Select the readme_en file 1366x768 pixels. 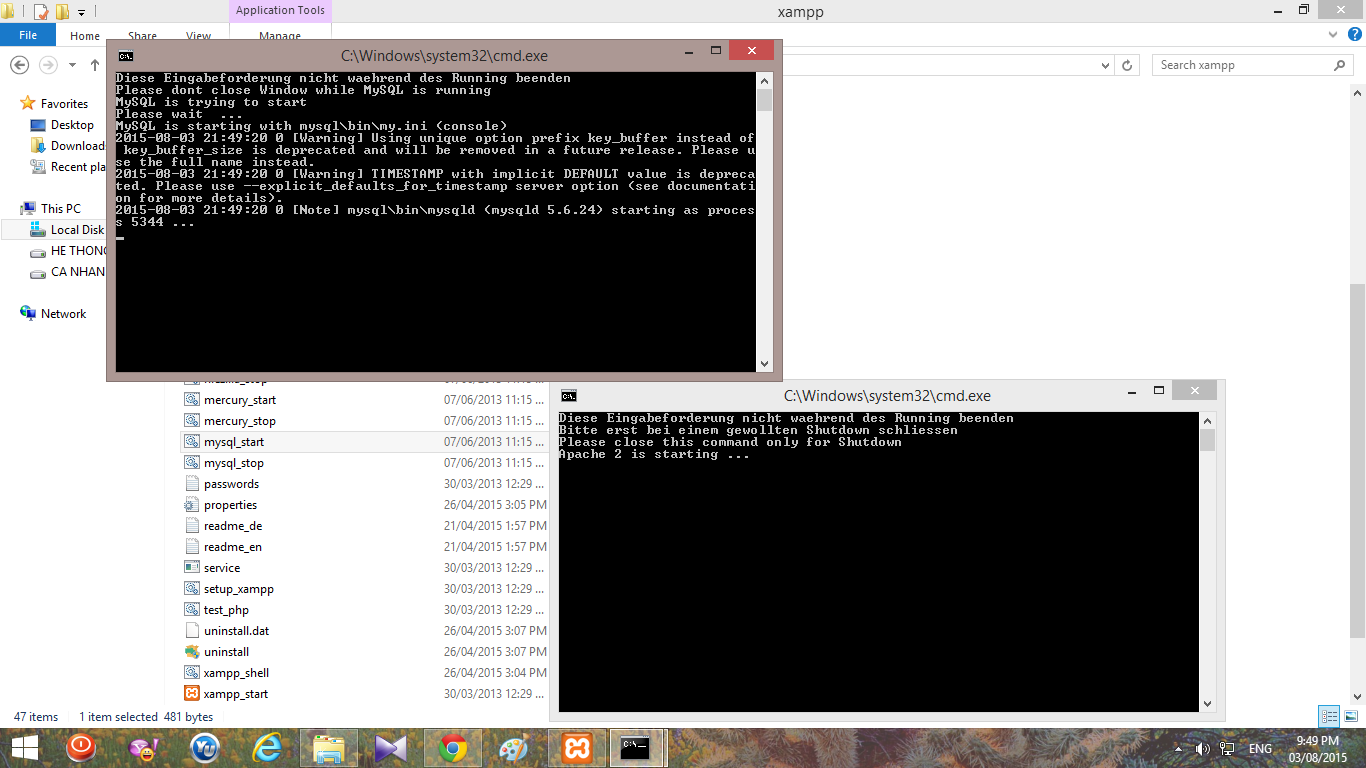(232, 547)
